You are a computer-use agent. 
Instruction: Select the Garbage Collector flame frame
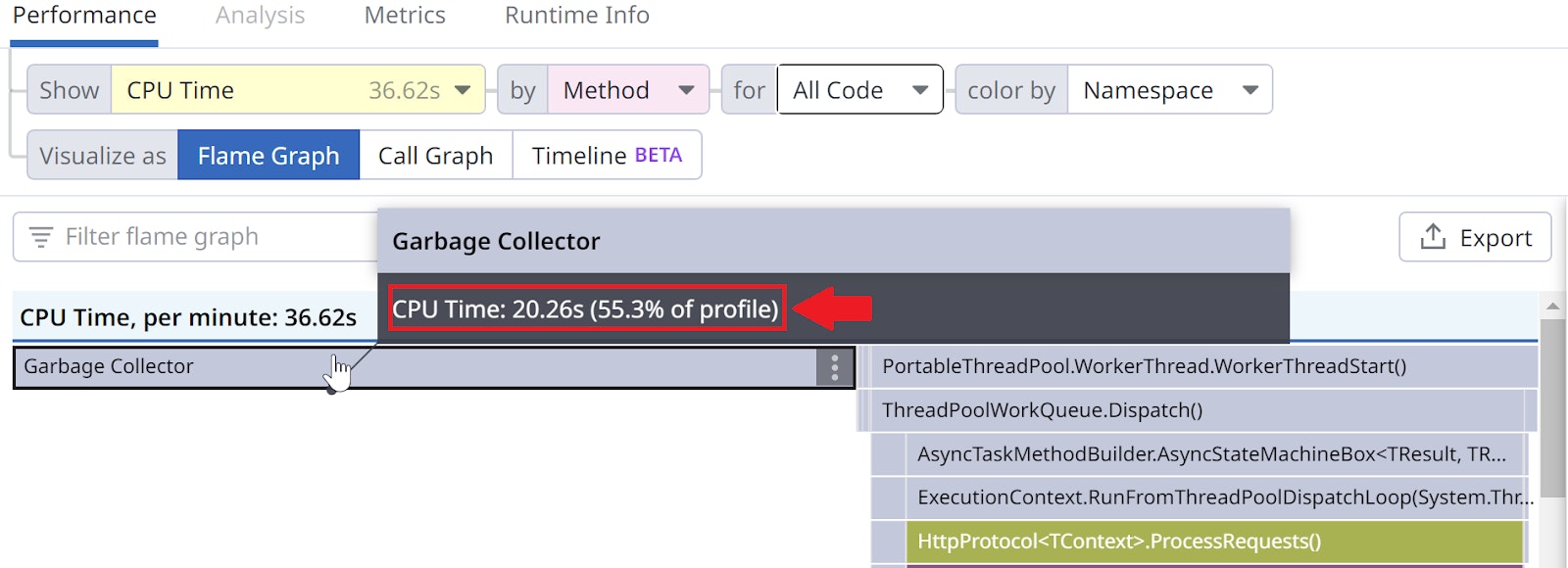click(x=434, y=367)
